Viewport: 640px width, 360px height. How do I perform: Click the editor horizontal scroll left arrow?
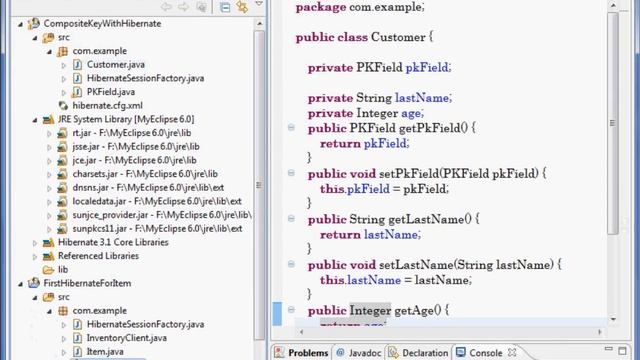coord(301,332)
